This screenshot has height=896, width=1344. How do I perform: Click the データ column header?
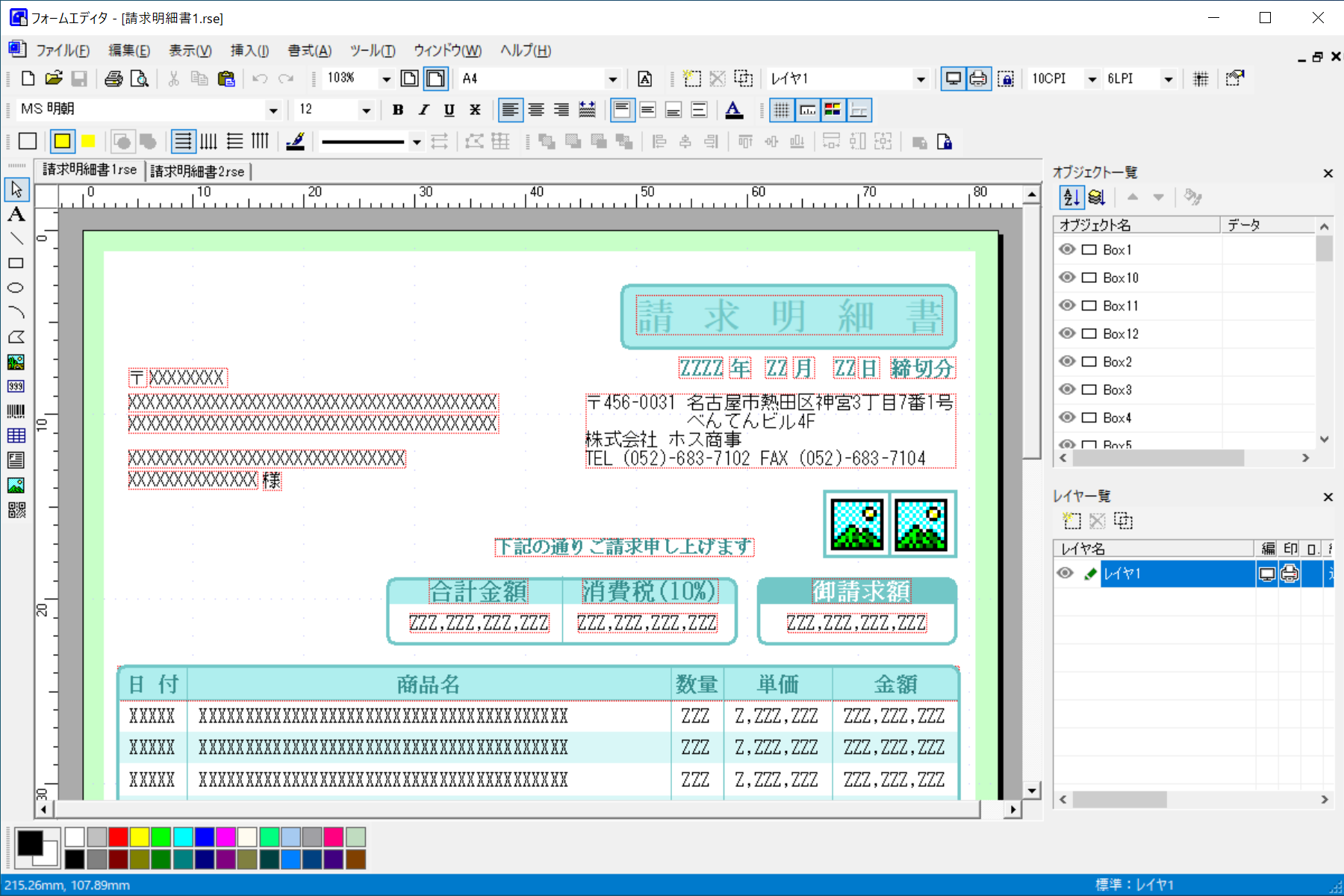pyautogui.click(x=1268, y=225)
